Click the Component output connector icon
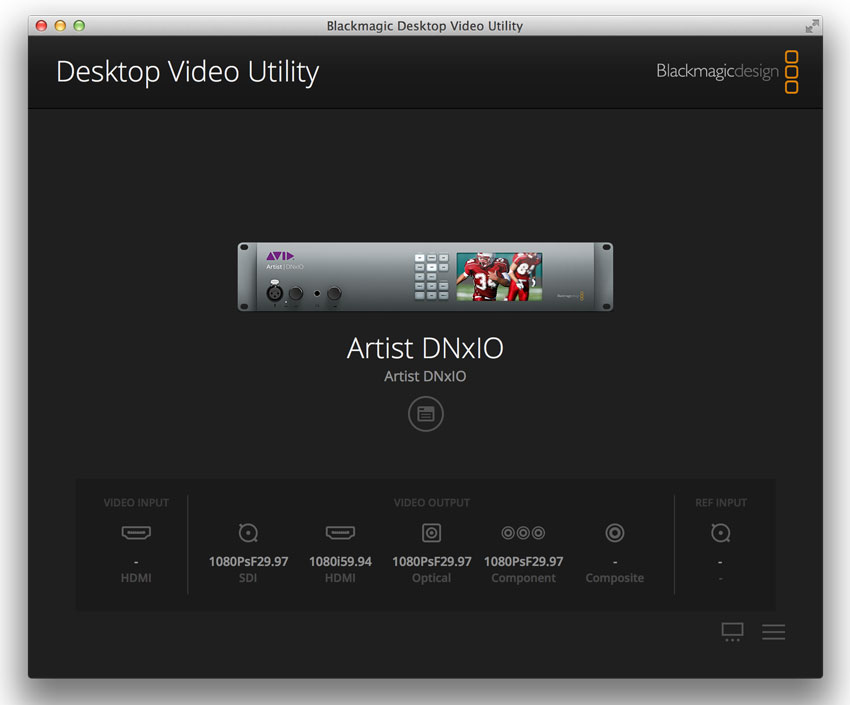 pyautogui.click(x=523, y=533)
